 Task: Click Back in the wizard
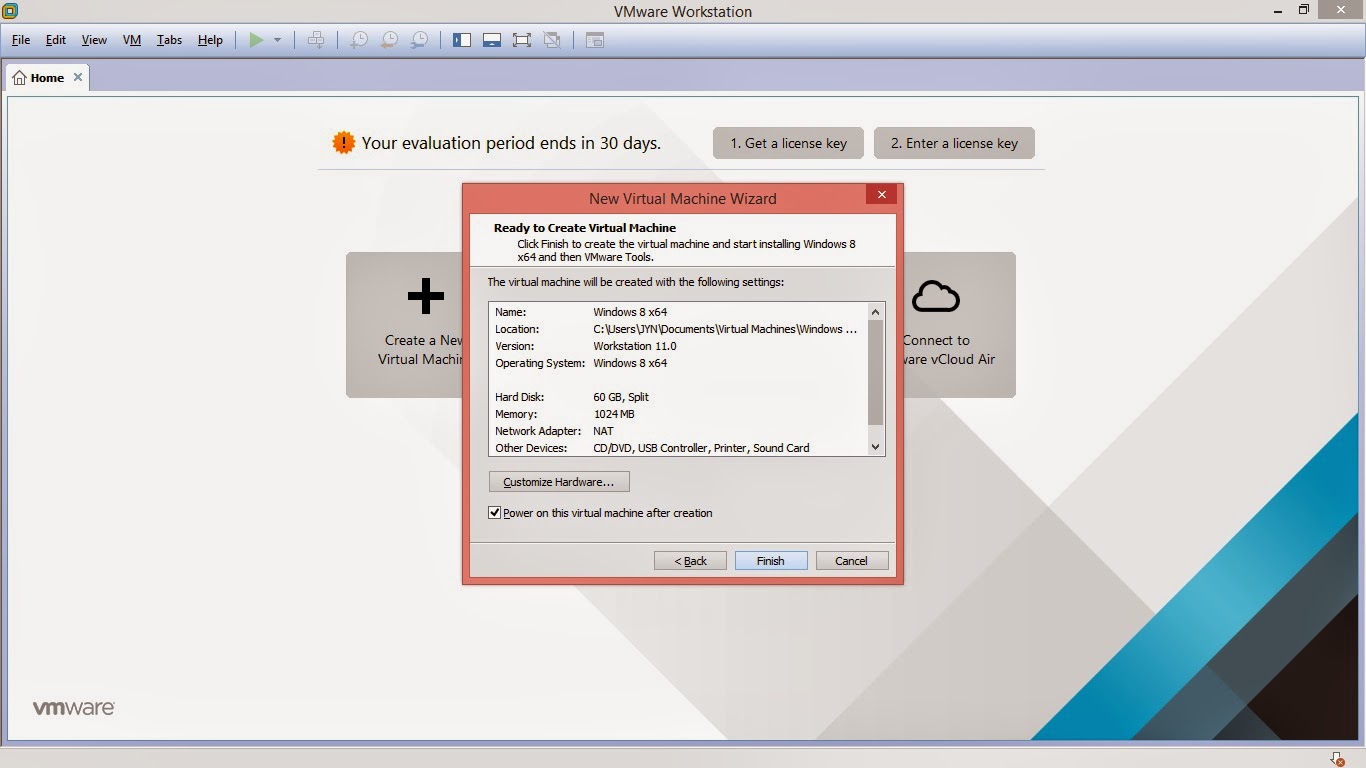coord(690,560)
